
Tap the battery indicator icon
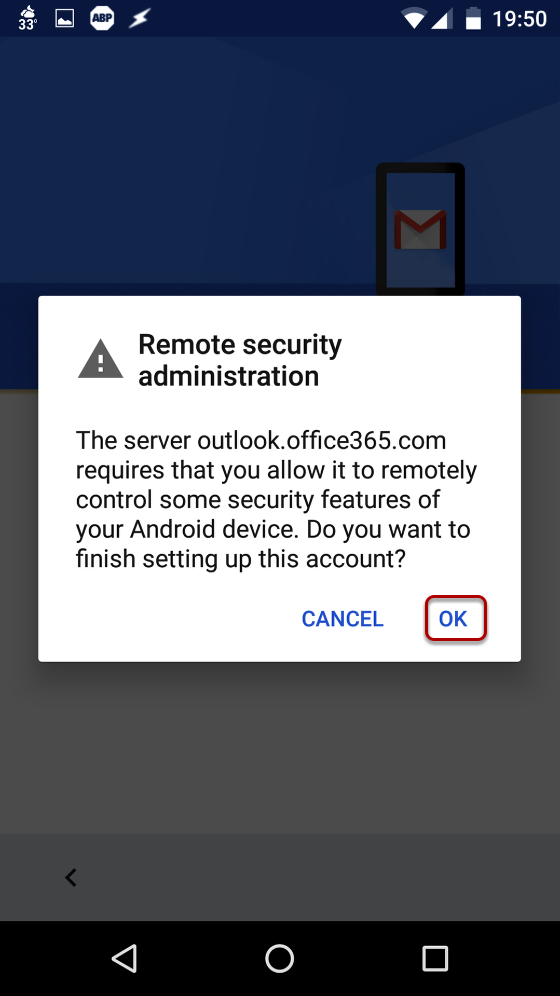(473, 18)
